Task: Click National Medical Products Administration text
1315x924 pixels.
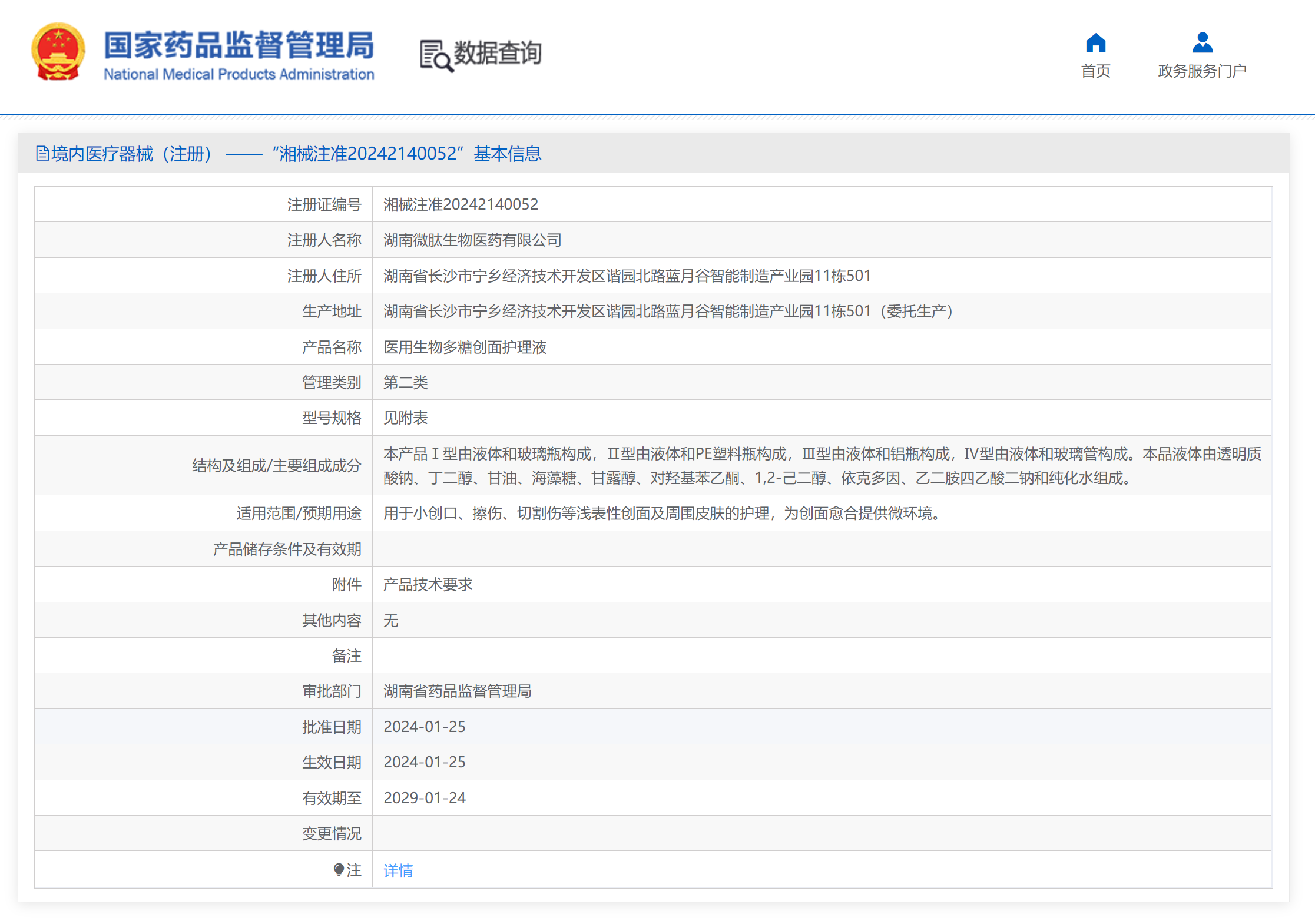Action: 239,74
